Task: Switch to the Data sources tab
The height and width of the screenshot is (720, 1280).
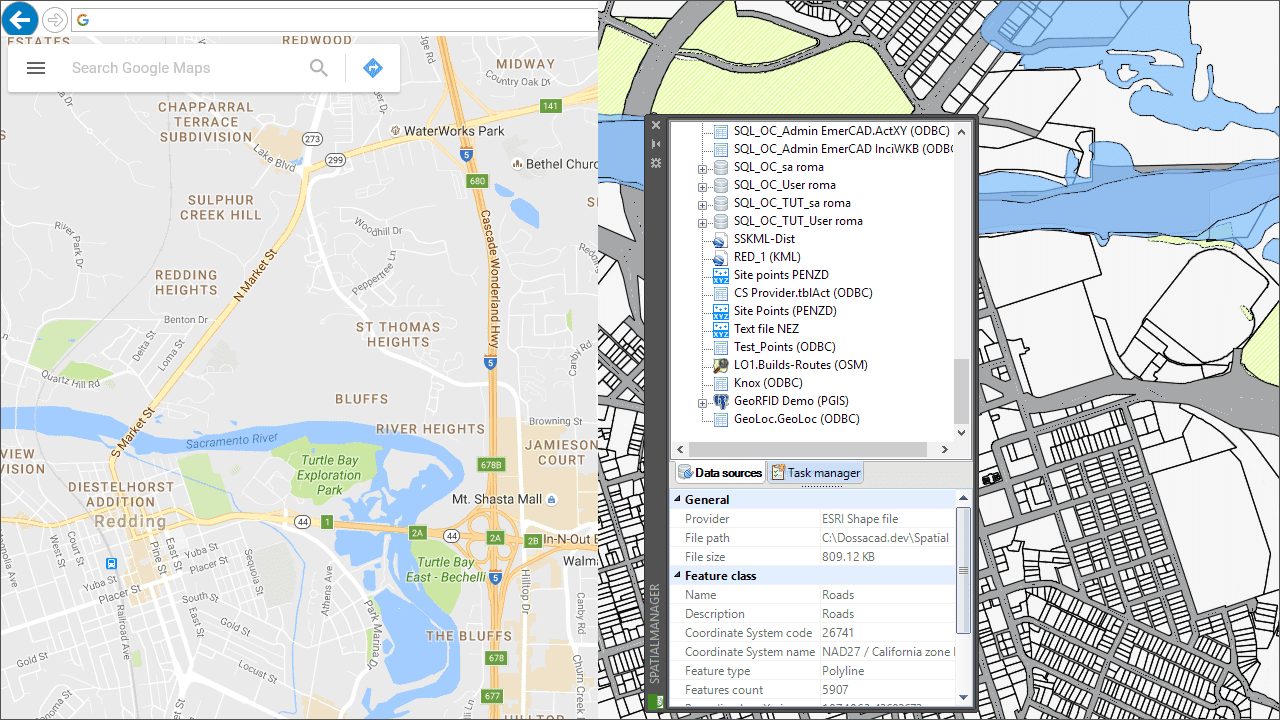Action: [720, 473]
